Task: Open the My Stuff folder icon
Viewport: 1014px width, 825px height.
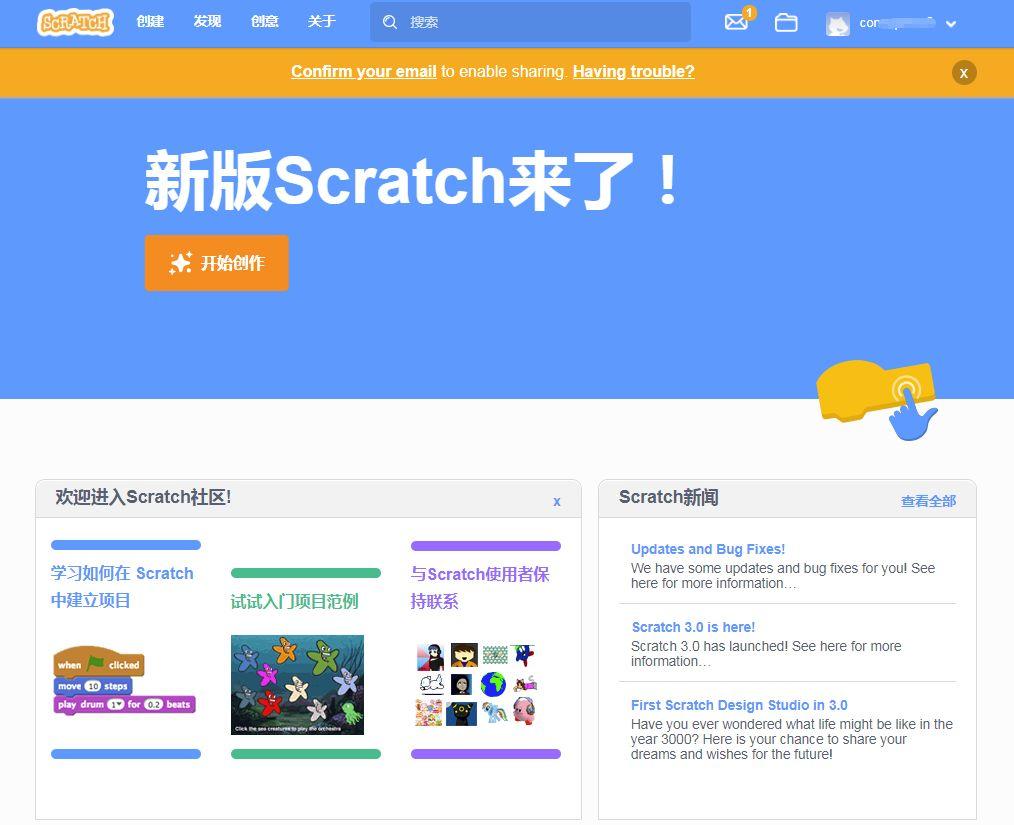Action: point(786,23)
